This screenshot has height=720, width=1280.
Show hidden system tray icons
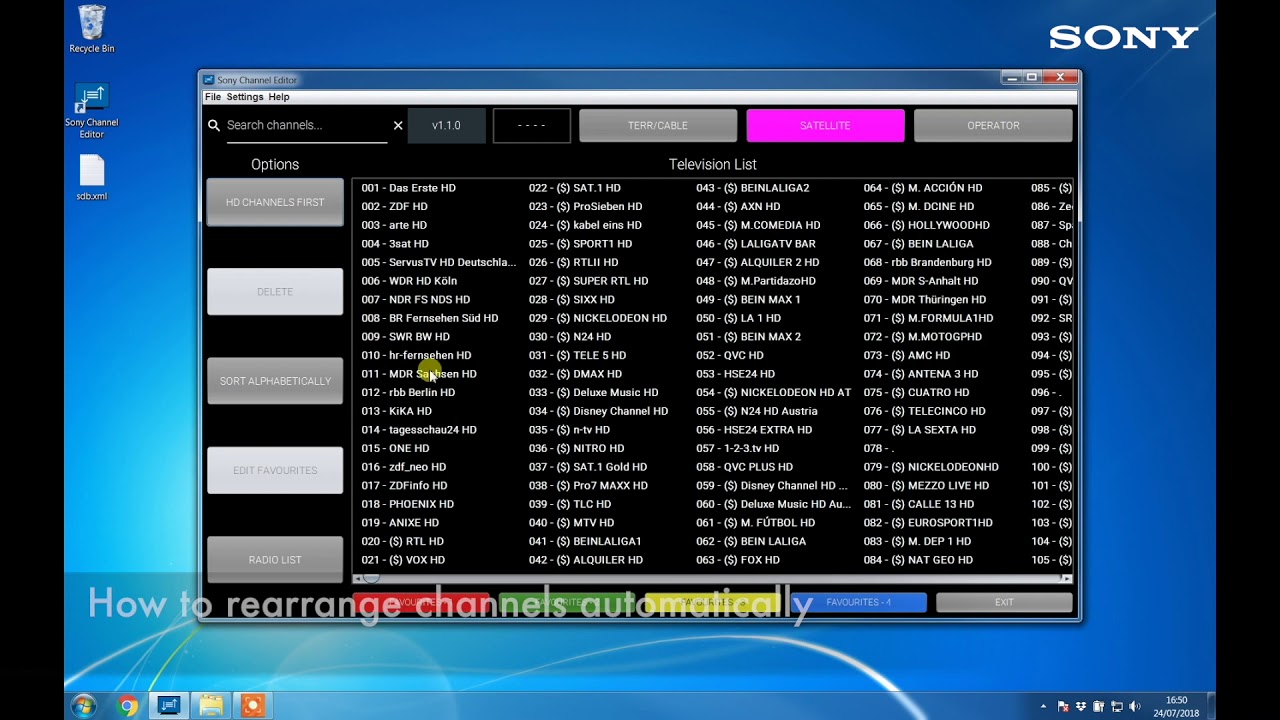point(1044,707)
